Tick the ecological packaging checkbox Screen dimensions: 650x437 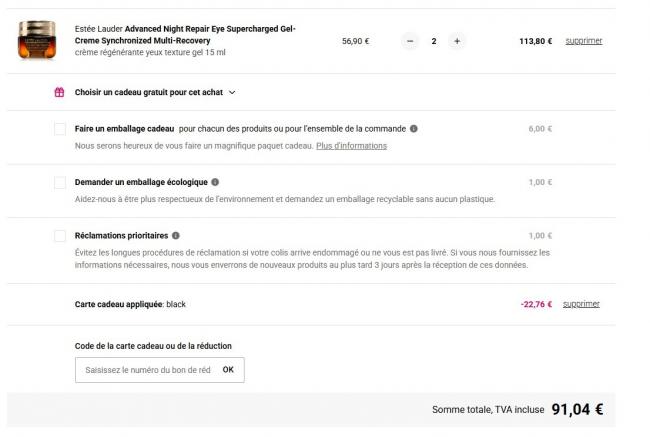[60, 182]
